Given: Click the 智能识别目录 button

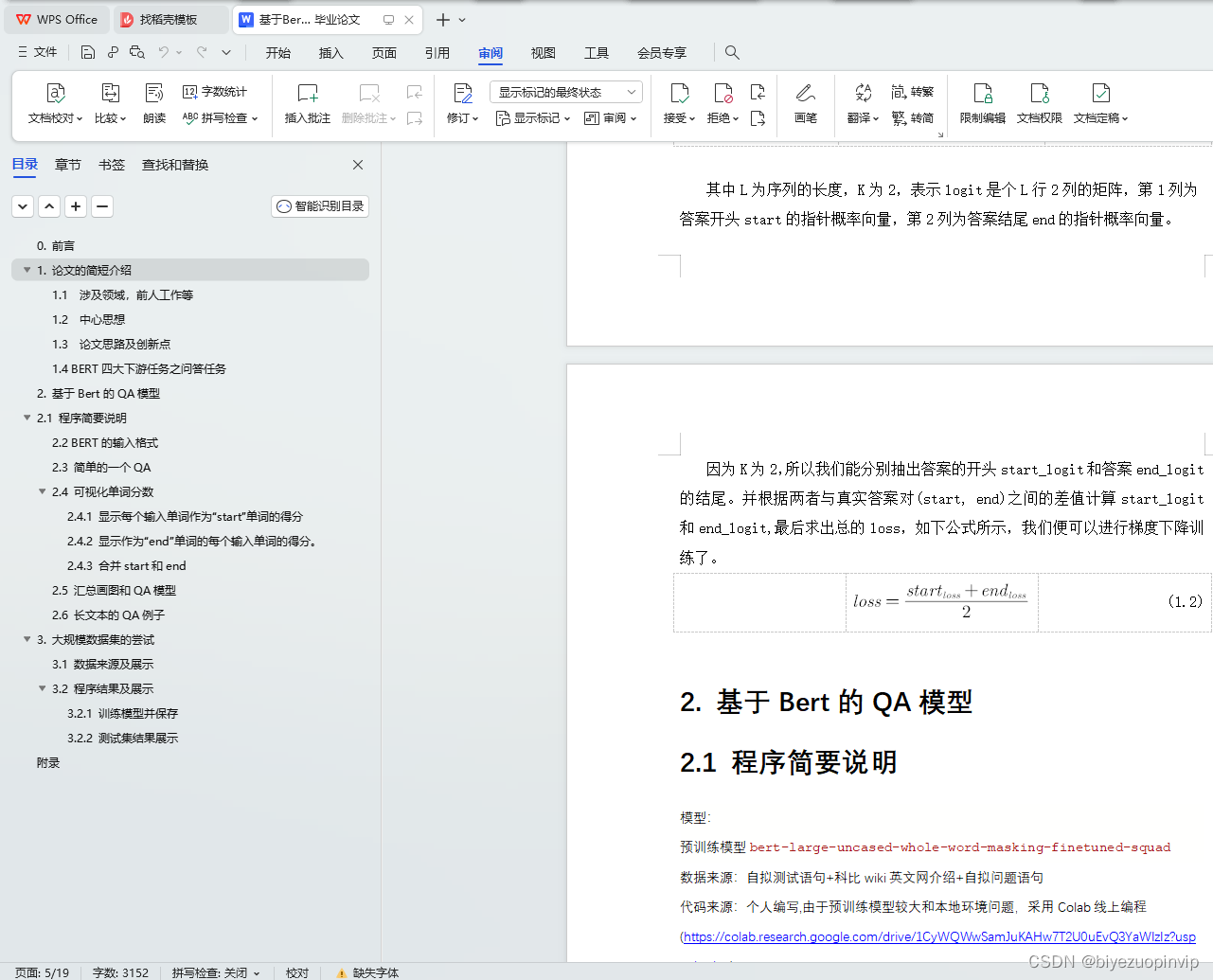Looking at the screenshot, I should click(x=319, y=205).
